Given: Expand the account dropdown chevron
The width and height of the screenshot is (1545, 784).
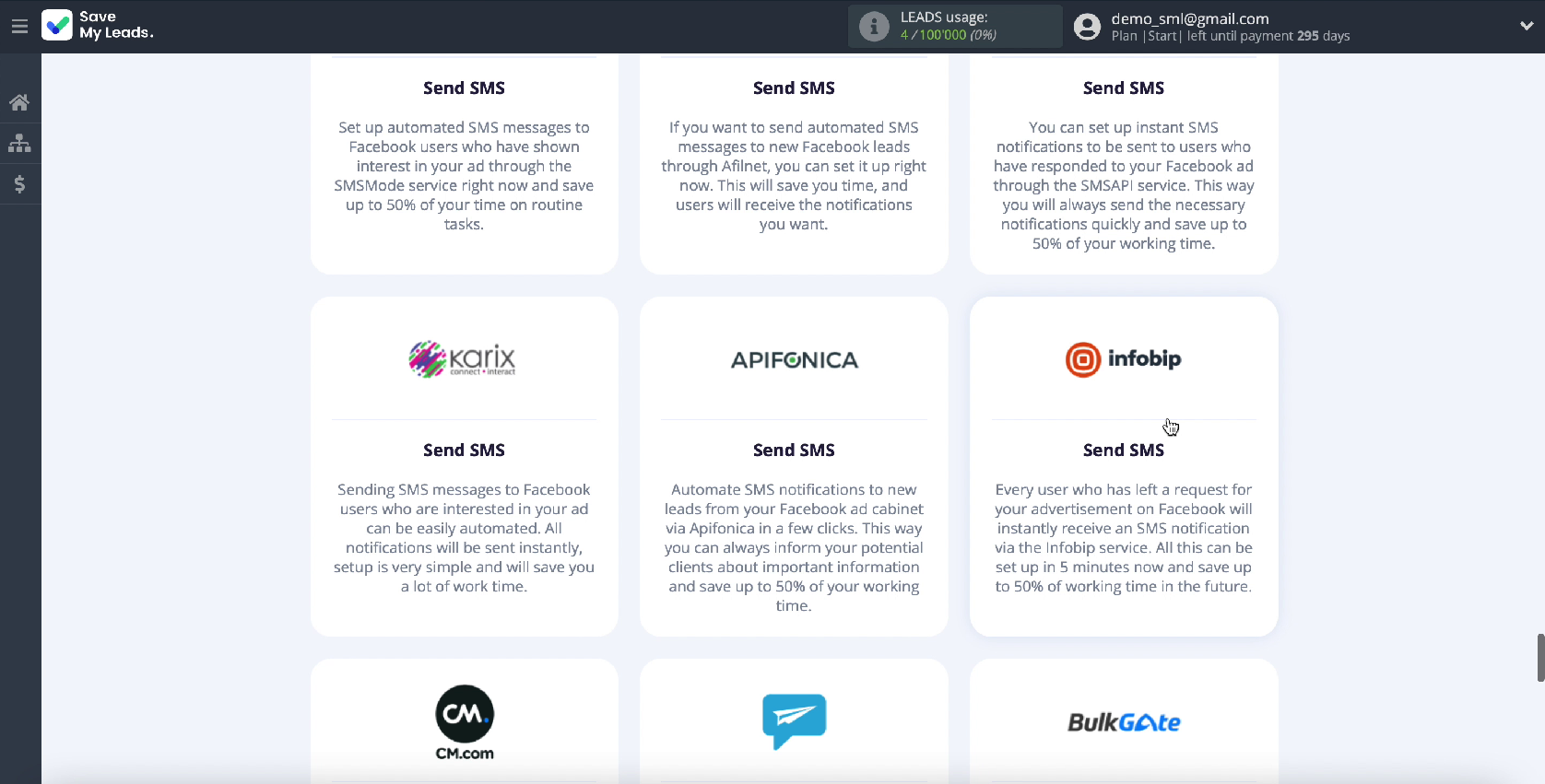Looking at the screenshot, I should point(1527,27).
